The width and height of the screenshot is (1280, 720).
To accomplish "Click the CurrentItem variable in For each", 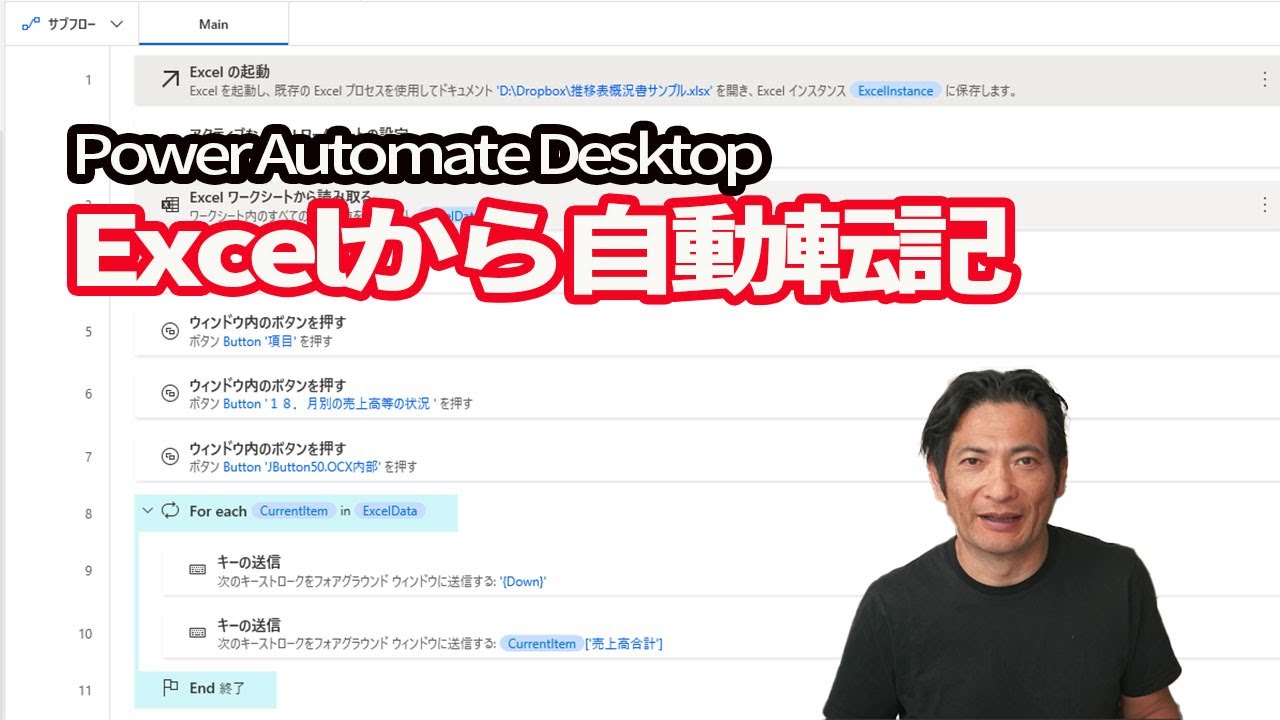I will [x=293, y=511].
